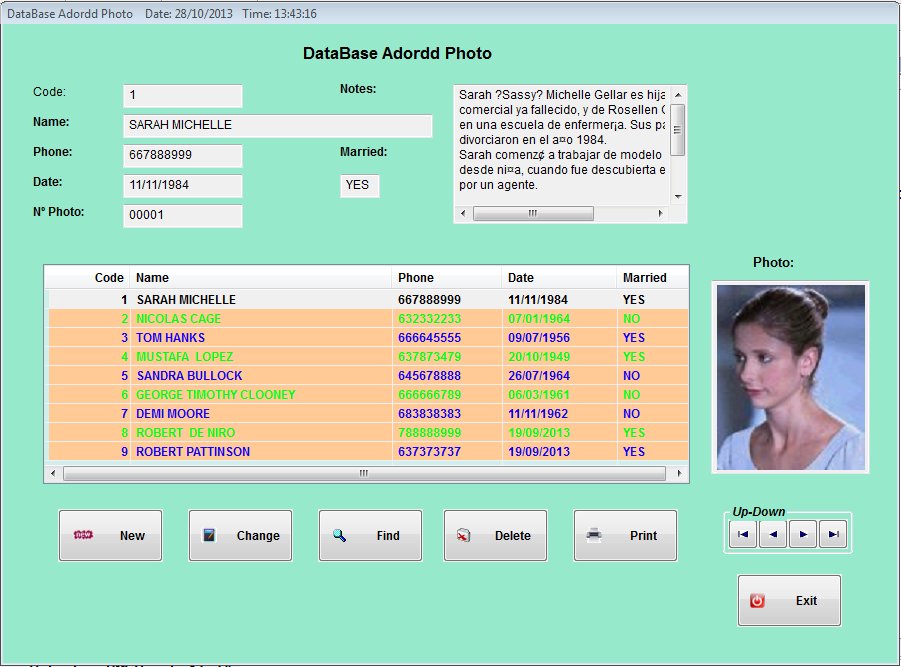This screenshot has width=901, height=667.
Task: Click the red power icon on Exit
Action: (760, 600)
